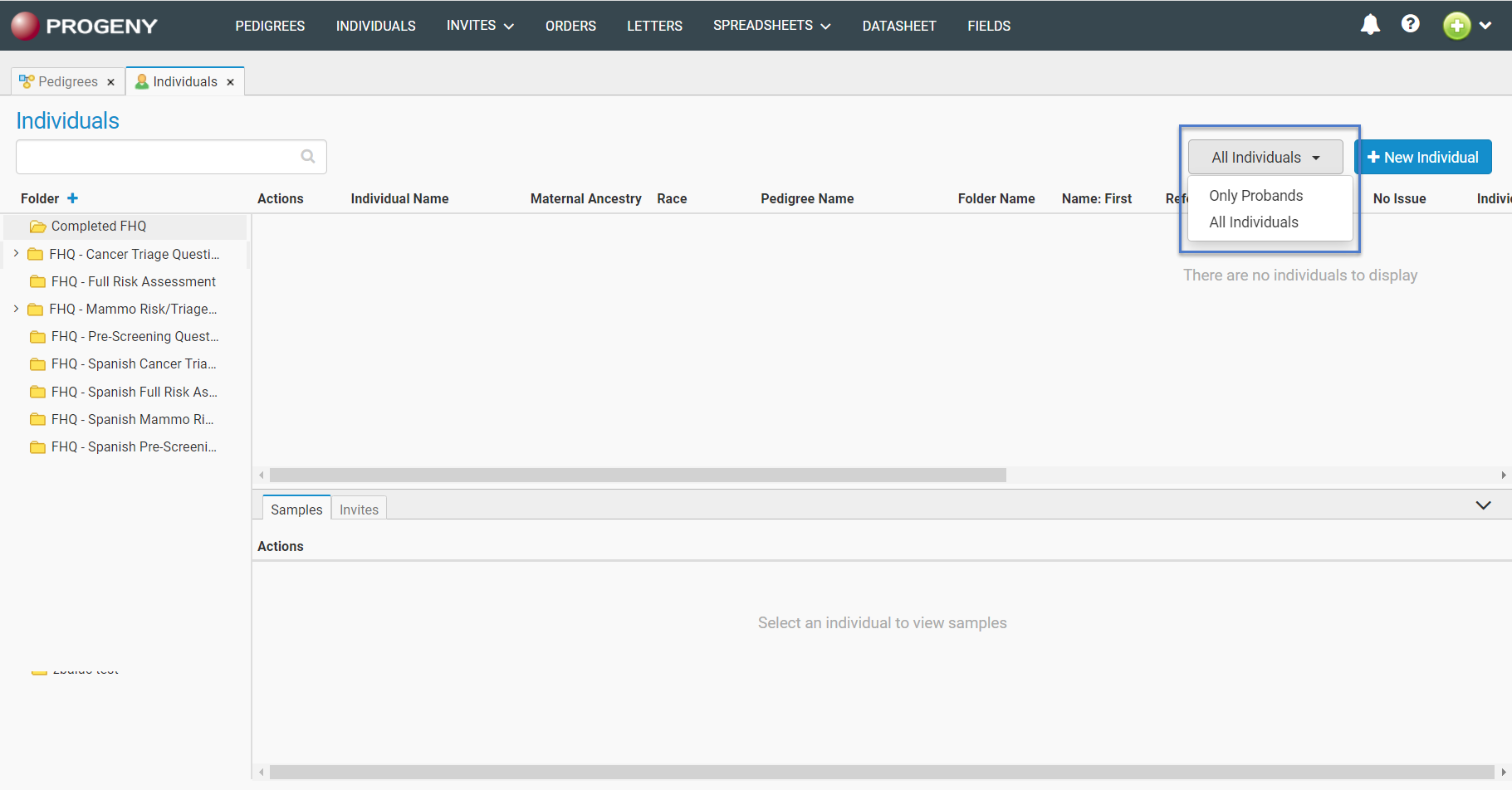Screen dimensions: 1512x790
Task: Open the Datasheet page
Action: point(898,26)
